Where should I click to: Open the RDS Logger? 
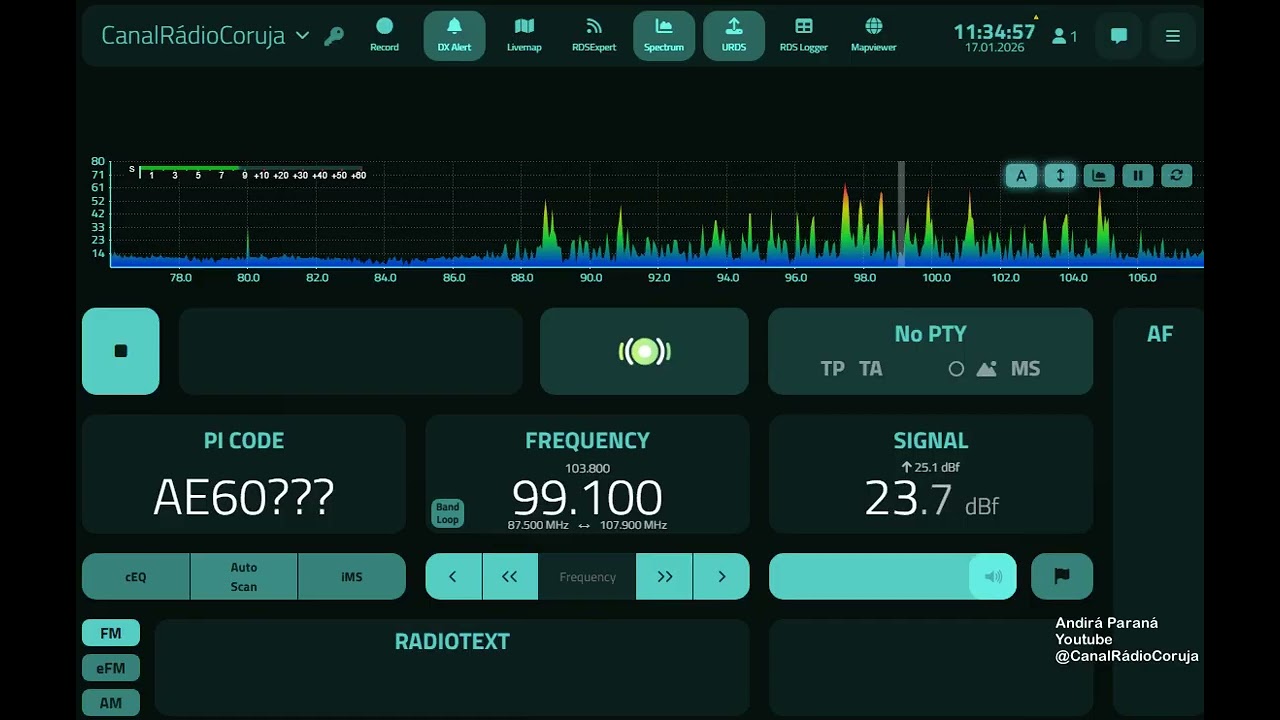[804, 35]
